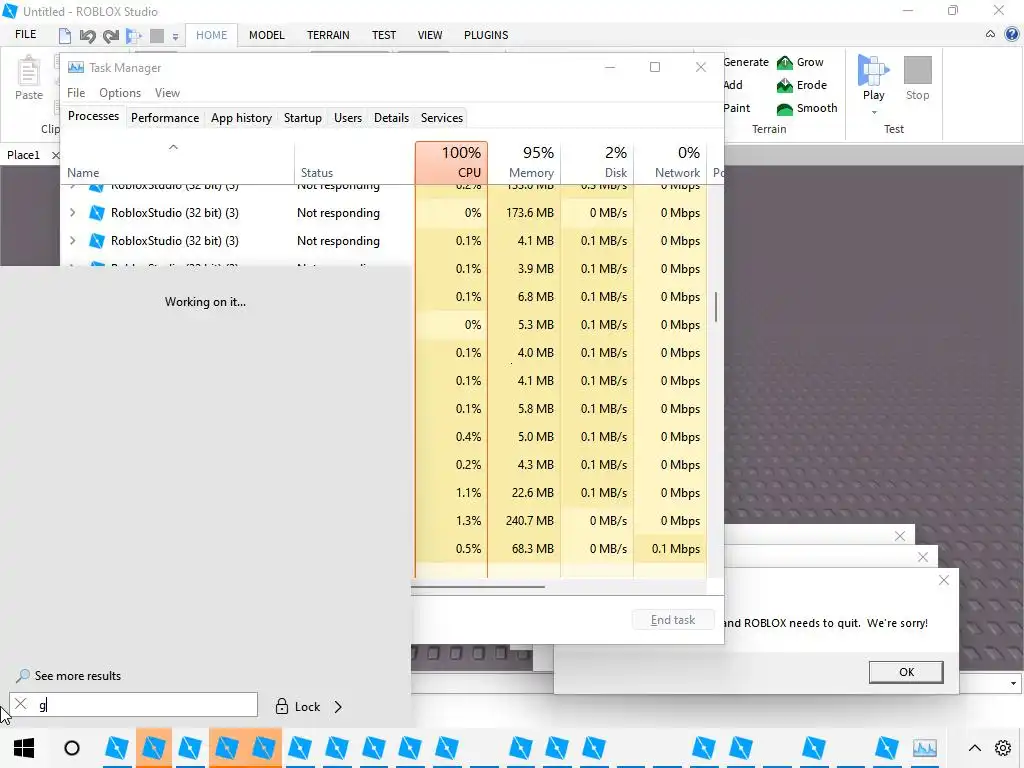The width and height of the screenshot is (1024, 768).
Task: Sort processes by Name column header
Action: click(x=177, y=162)
